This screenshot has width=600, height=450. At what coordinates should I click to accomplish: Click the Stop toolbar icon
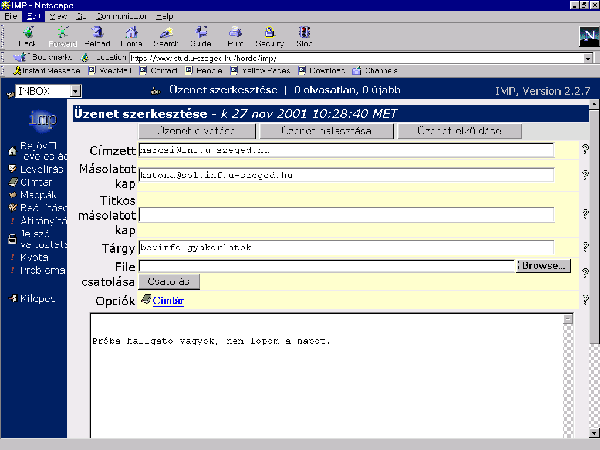[x=304, y=36]
